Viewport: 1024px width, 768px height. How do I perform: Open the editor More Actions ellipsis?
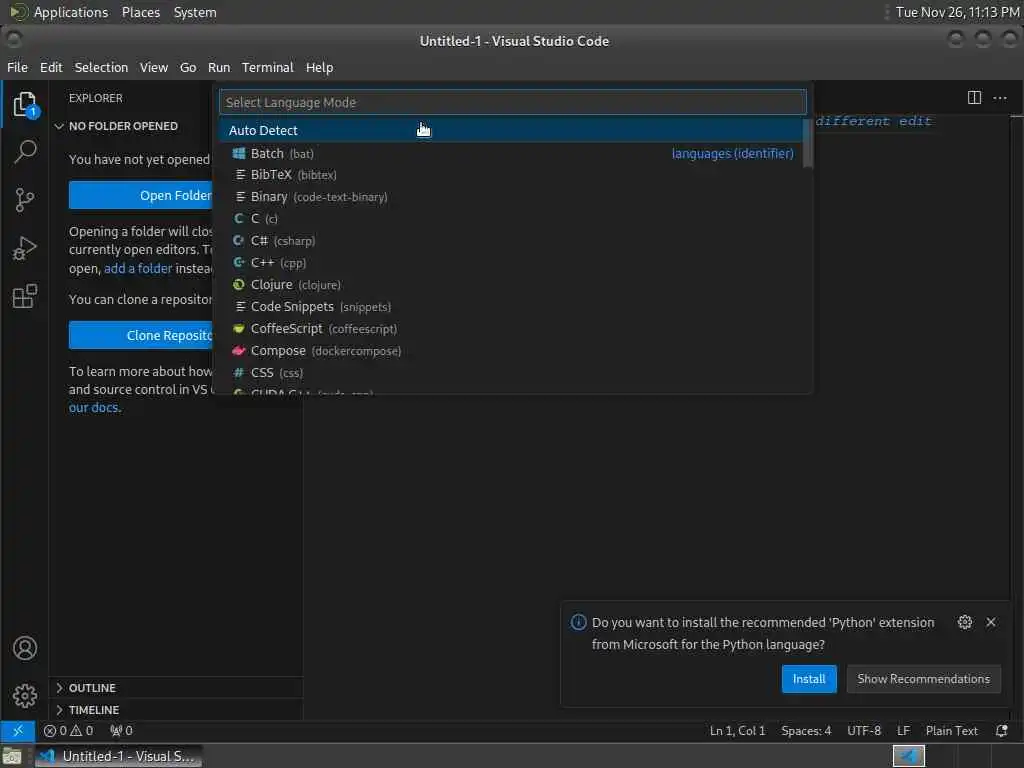click(1000, 98)
